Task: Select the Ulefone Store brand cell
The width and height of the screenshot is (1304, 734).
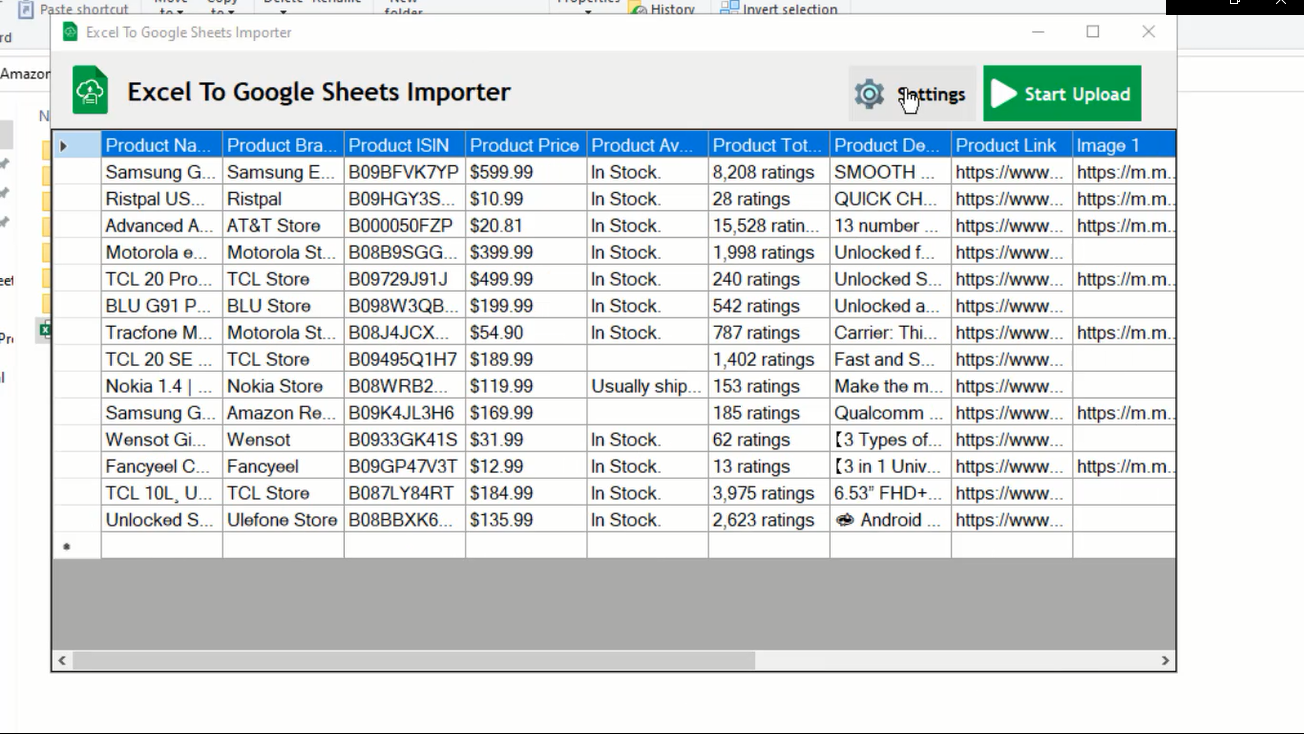Action: (283, 520)
